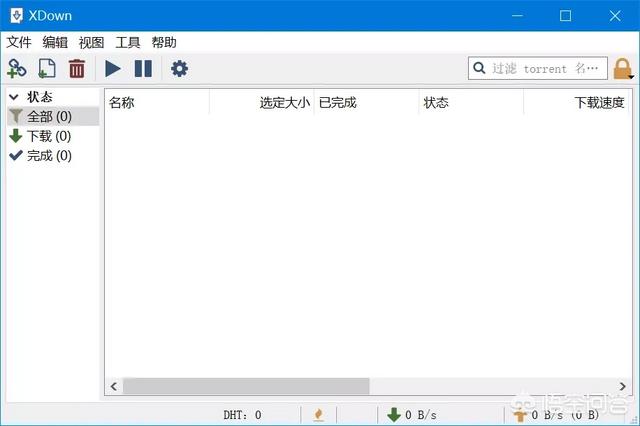
Task: Click the gold lock icon
Action: [623, 69]
